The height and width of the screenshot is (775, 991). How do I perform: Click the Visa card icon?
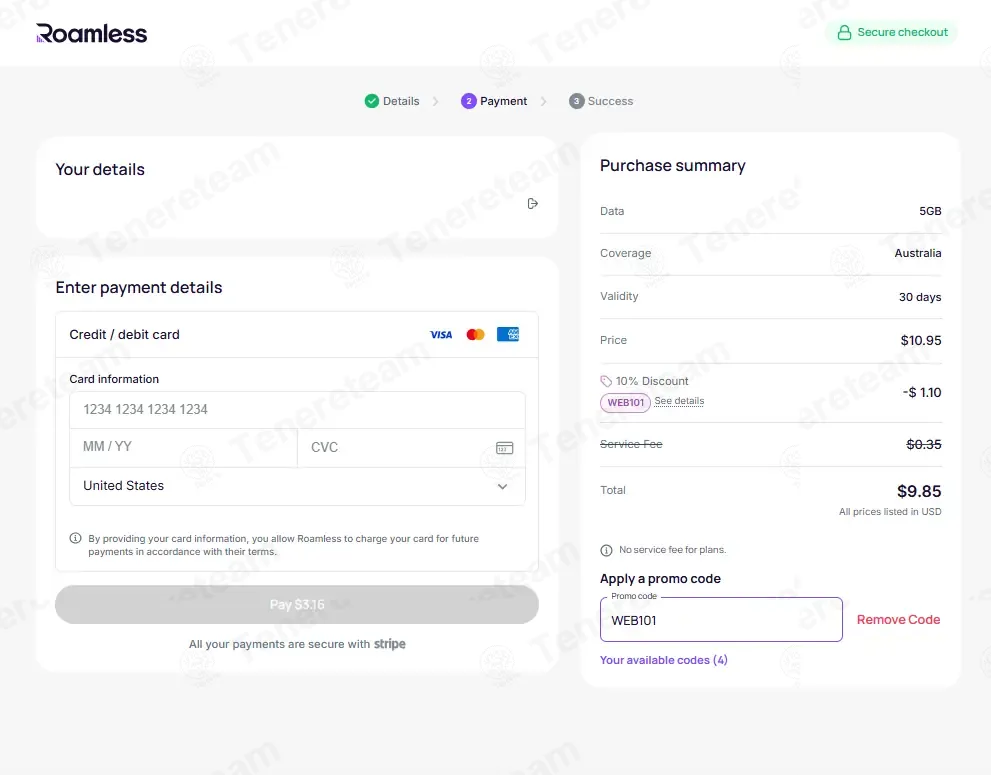[x=441, y=334]
